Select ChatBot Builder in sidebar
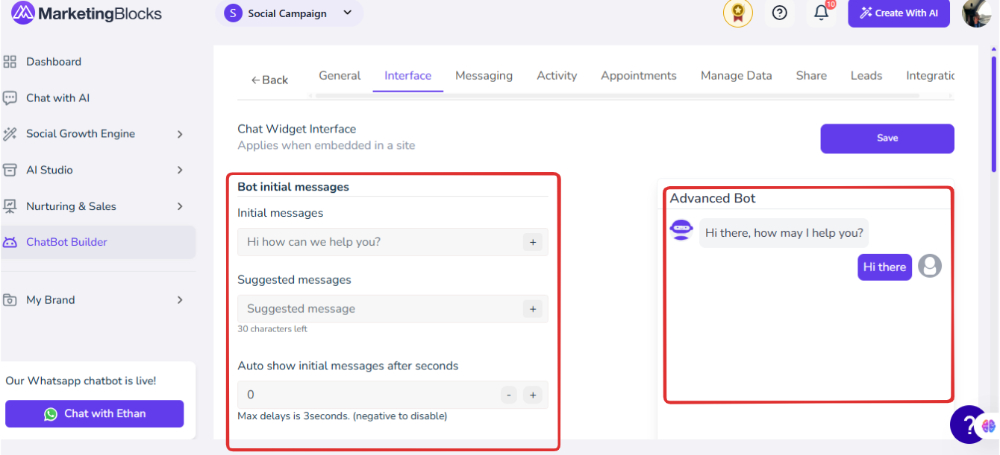 (98, 242)
